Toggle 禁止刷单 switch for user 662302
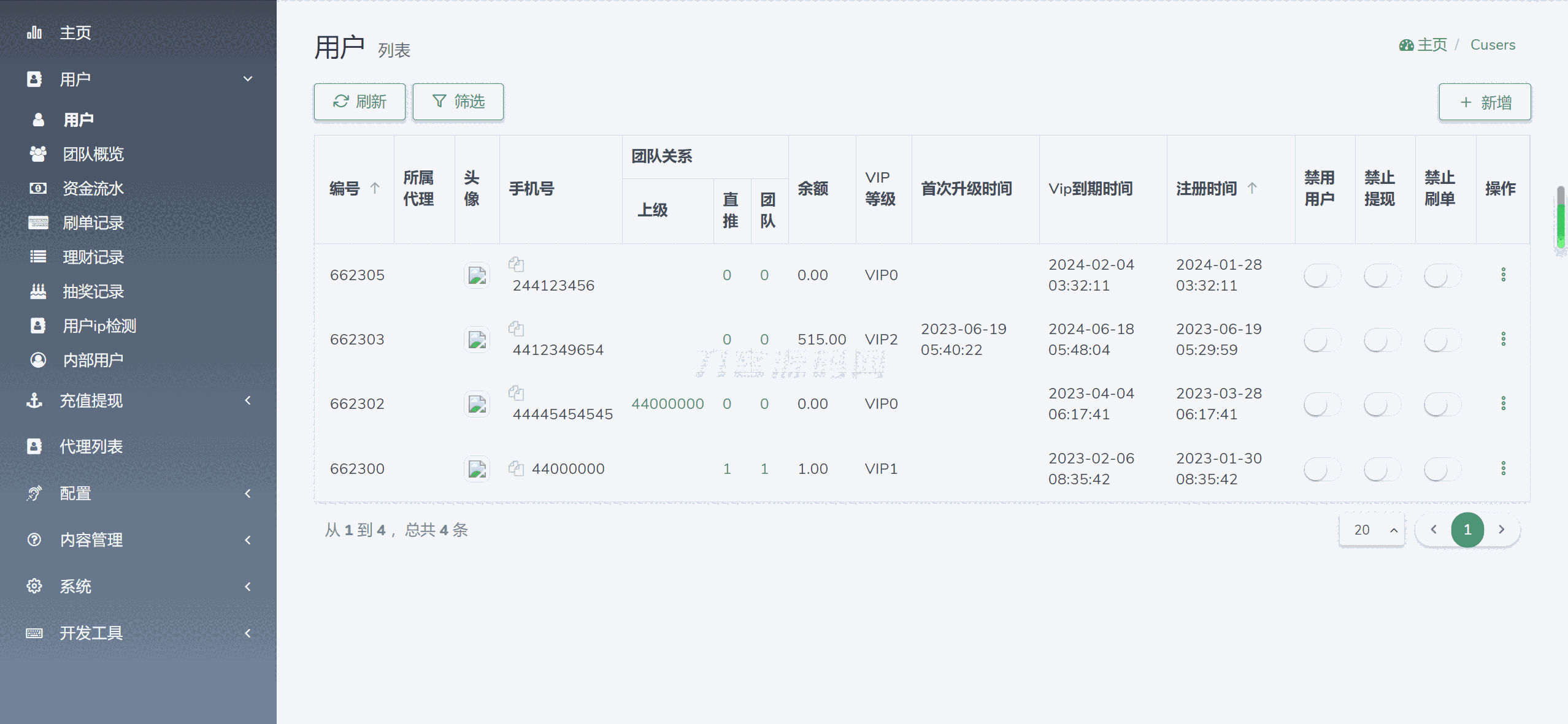1568x724 pixels. [1442, 405]
